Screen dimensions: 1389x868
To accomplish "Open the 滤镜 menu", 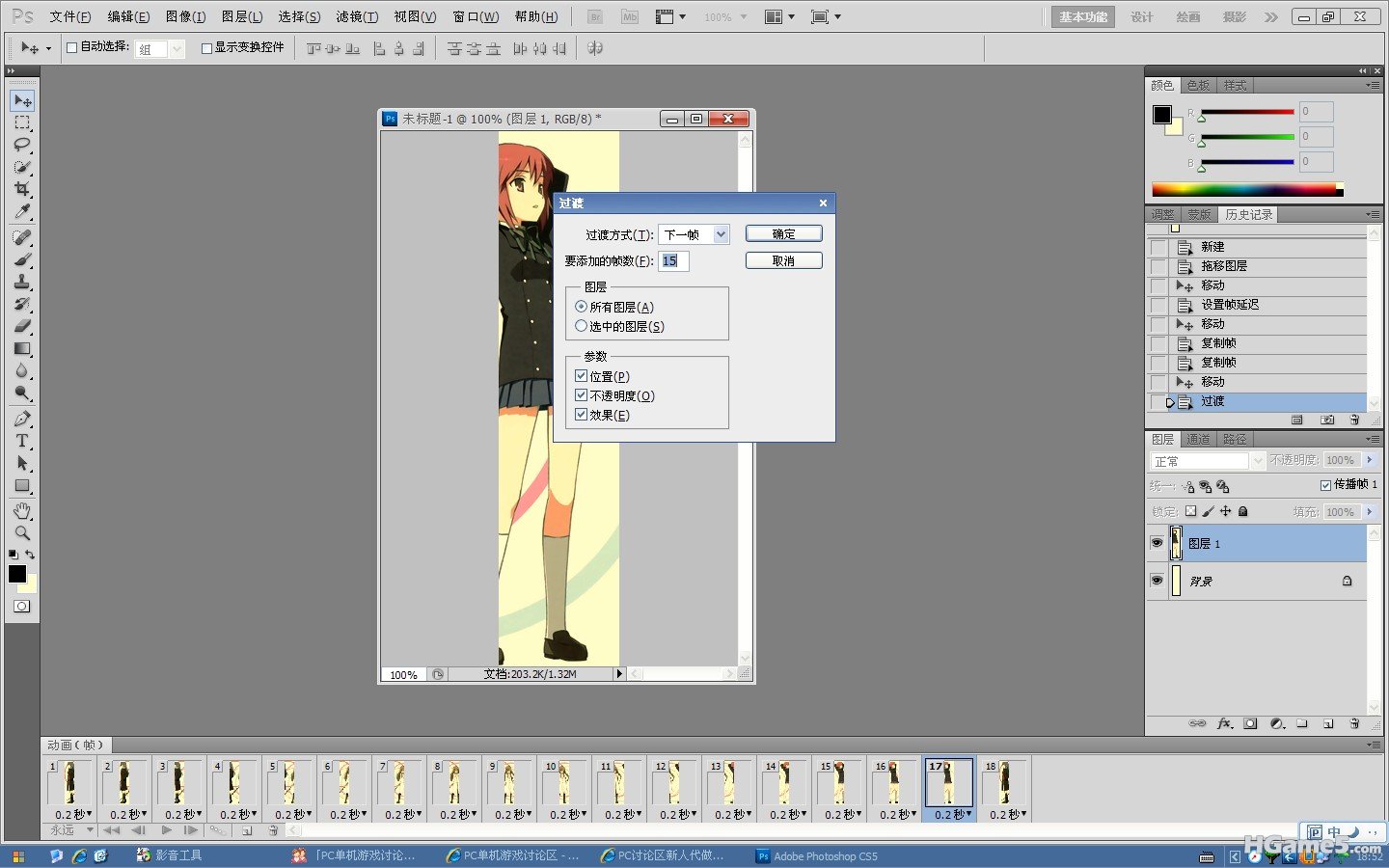I will (x=357, y=17).
